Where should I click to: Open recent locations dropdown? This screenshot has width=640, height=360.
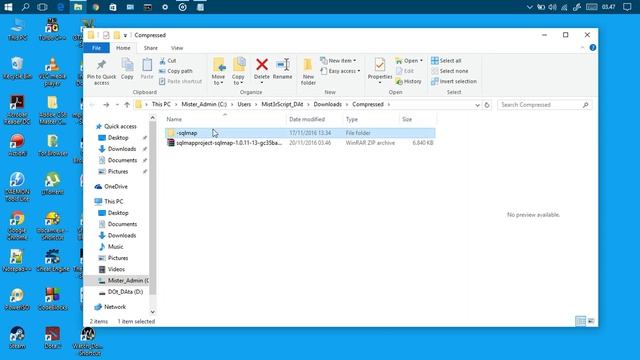(117, 105)
